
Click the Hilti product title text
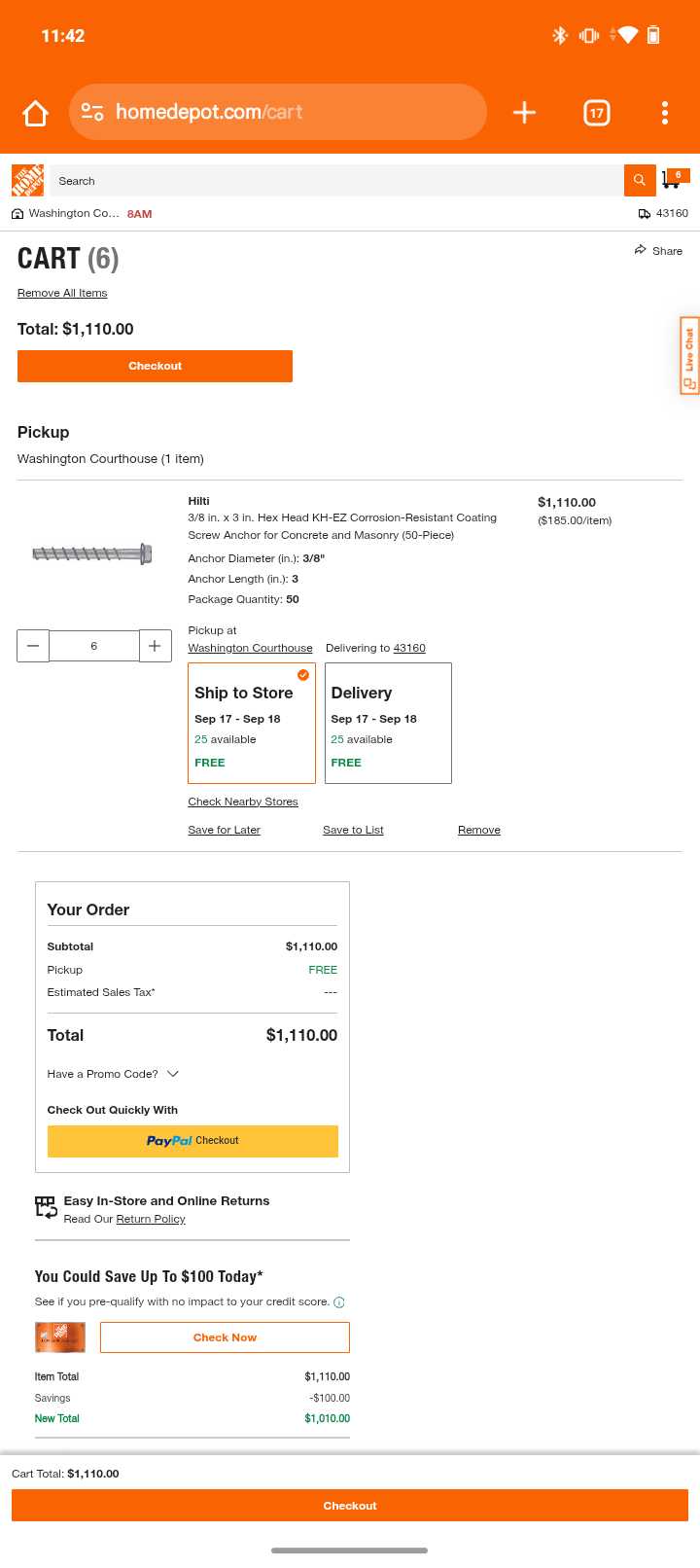[342, 526]
